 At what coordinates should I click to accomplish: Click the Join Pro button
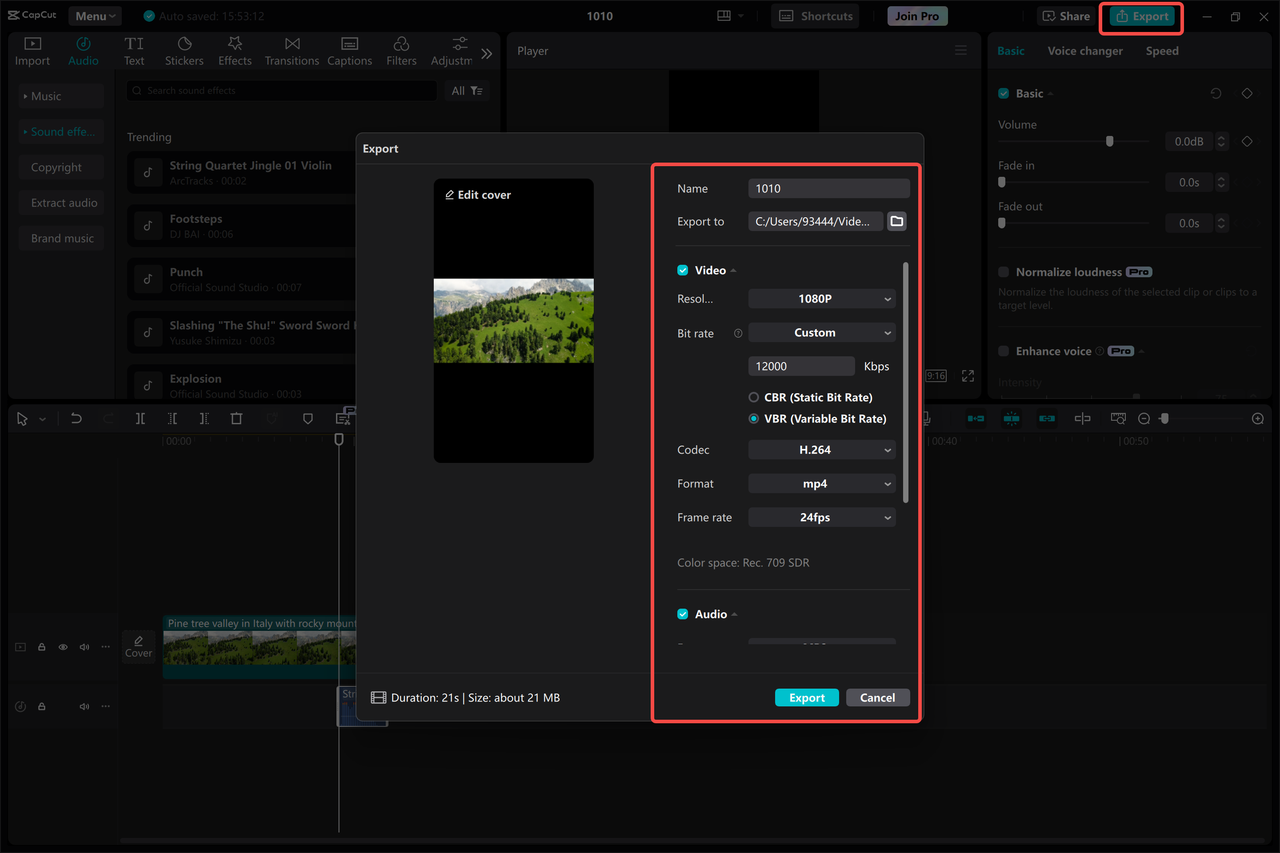(x=916, y=15)
